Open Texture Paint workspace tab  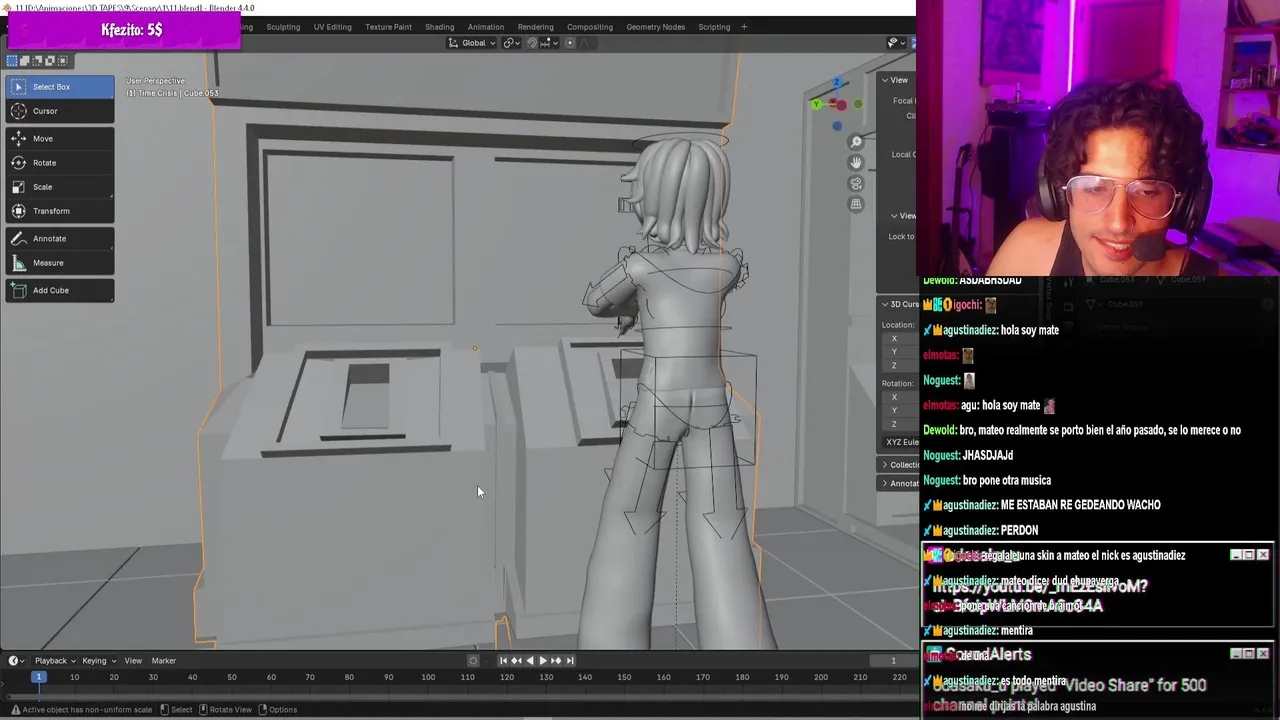[388, 27]
